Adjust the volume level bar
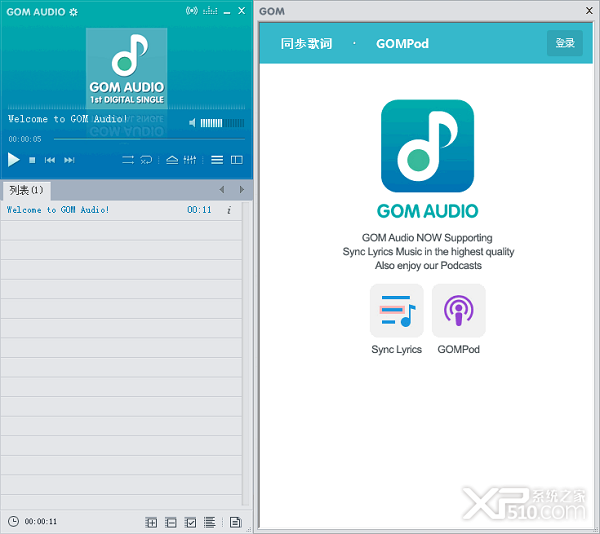This screenshot has height=534, width=600. 222,123
